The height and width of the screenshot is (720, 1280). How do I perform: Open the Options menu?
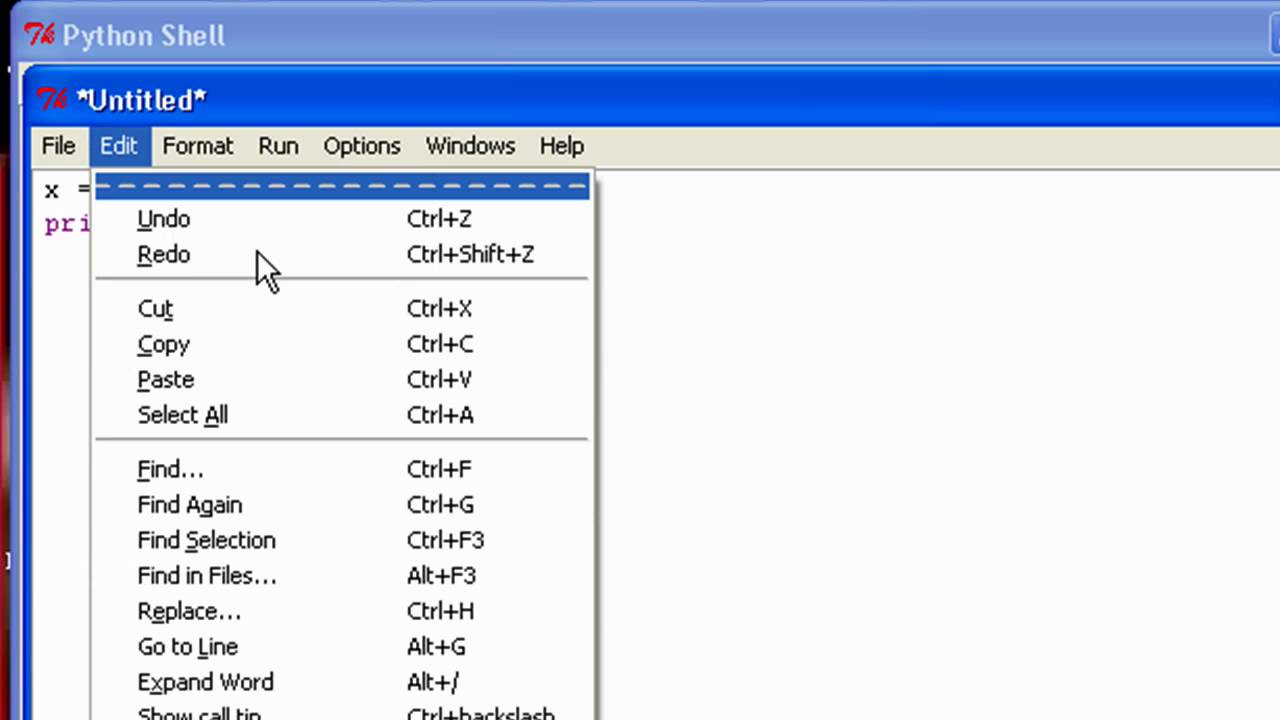[361, 146]
